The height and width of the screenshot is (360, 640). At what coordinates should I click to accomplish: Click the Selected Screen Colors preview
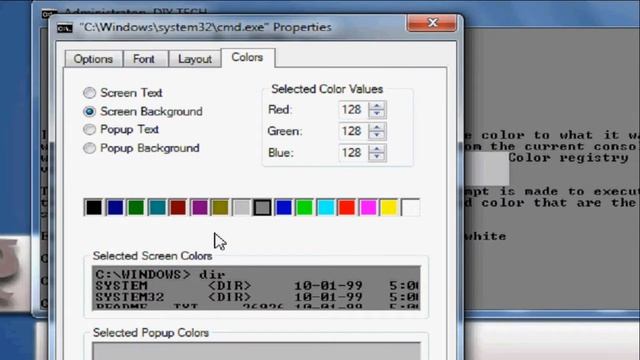[x=256, y=288]
